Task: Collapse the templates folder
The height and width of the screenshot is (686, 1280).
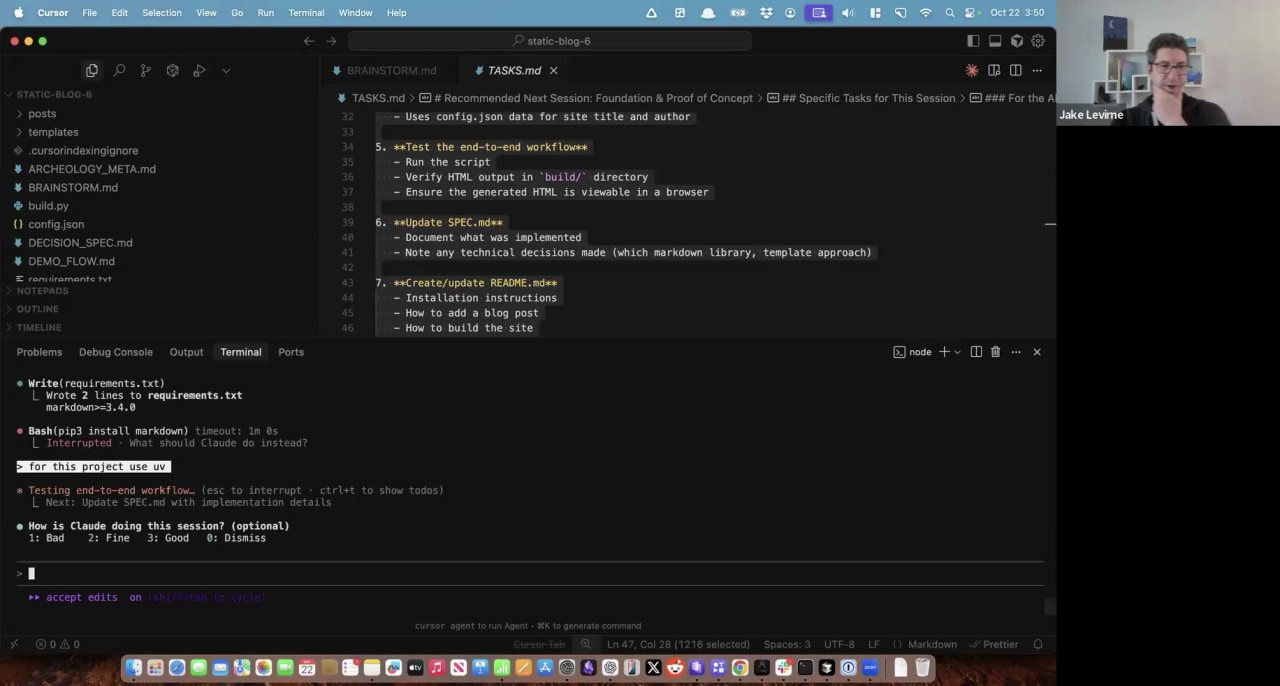Action: click(53, 132)
